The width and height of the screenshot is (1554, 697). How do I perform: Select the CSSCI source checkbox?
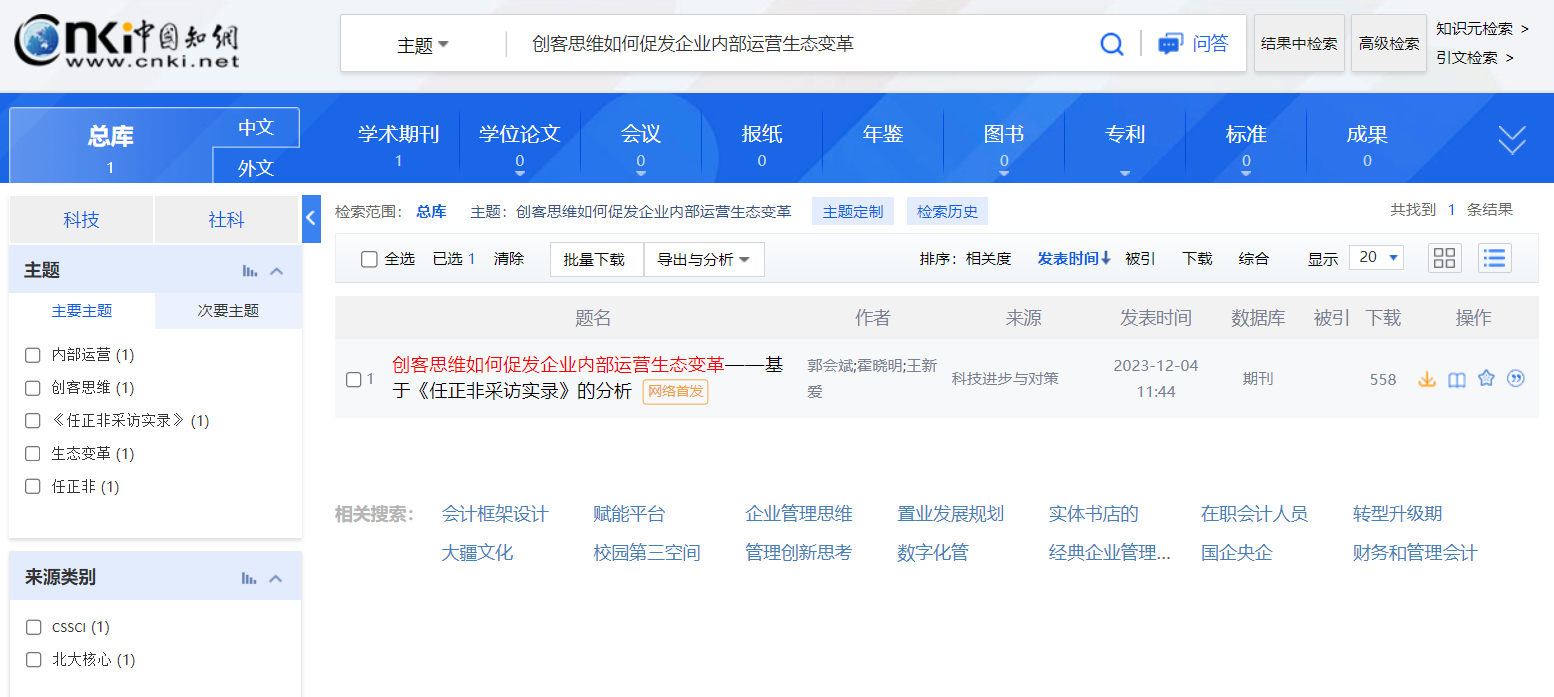pyautogui.click(x=32, y=627)
